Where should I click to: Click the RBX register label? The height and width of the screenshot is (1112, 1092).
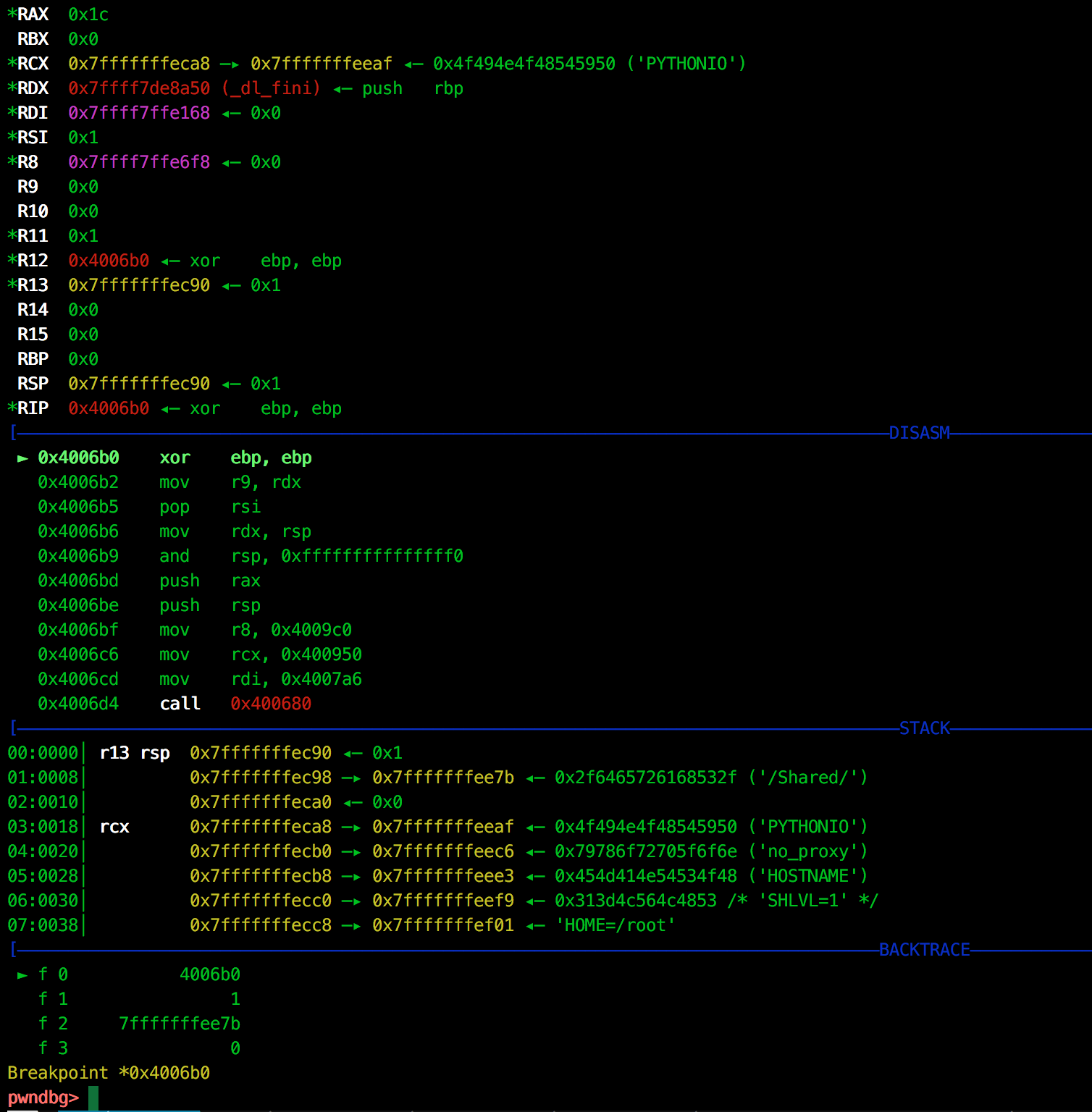(x=33, y=39)
